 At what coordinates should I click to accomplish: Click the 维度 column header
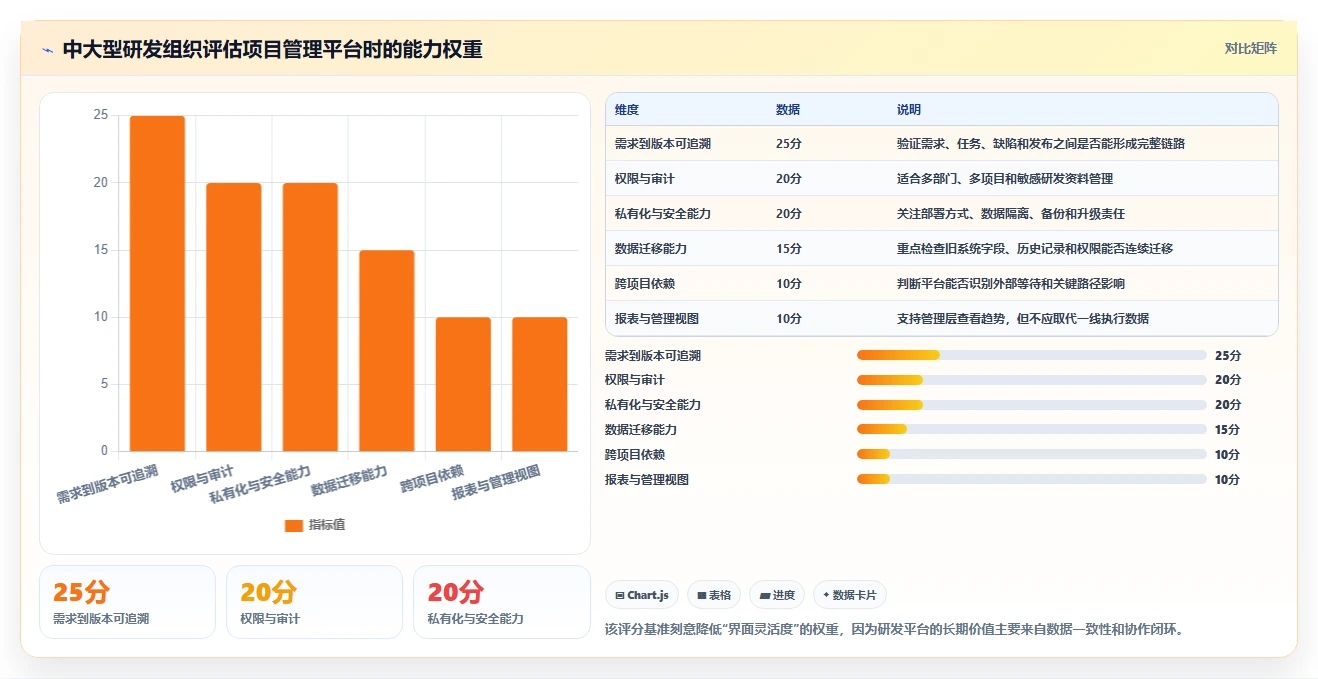(x=627, y=110)
